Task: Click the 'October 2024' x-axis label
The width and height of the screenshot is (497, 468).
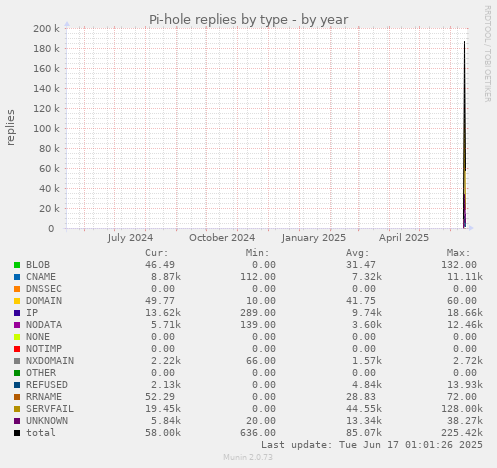Action: pos(222,238)
